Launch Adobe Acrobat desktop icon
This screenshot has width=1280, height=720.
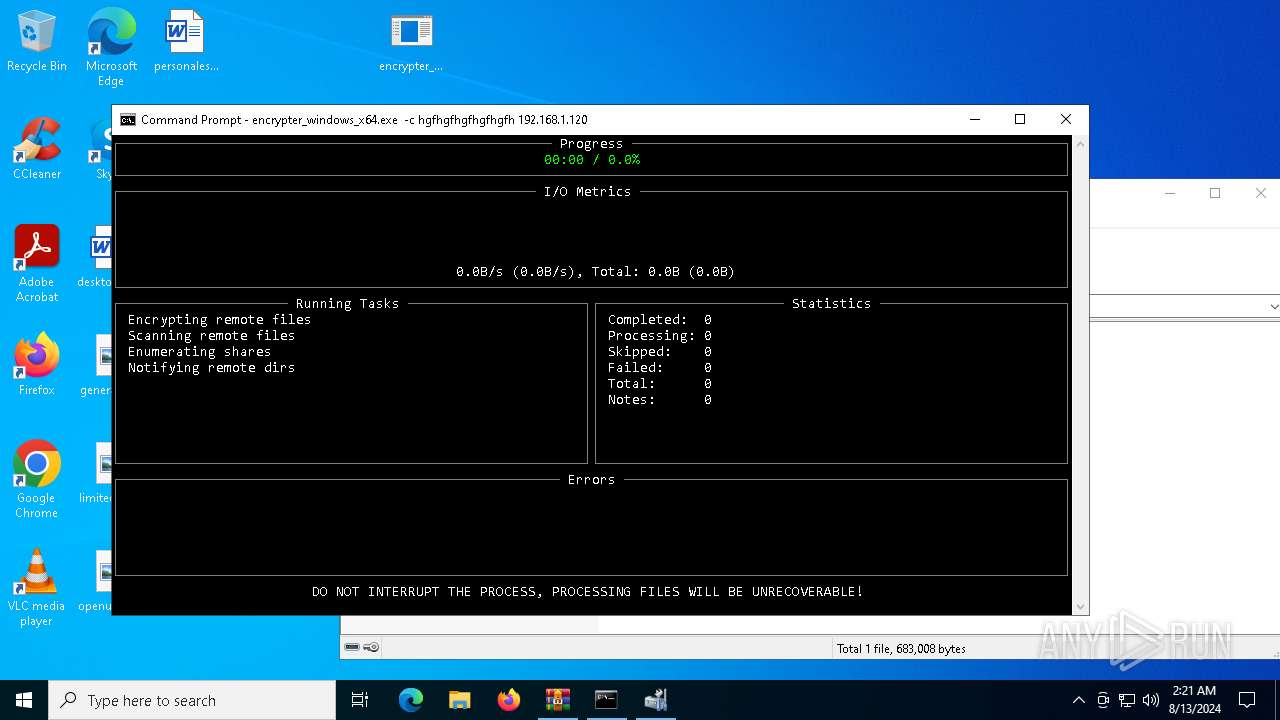point(36,264)
